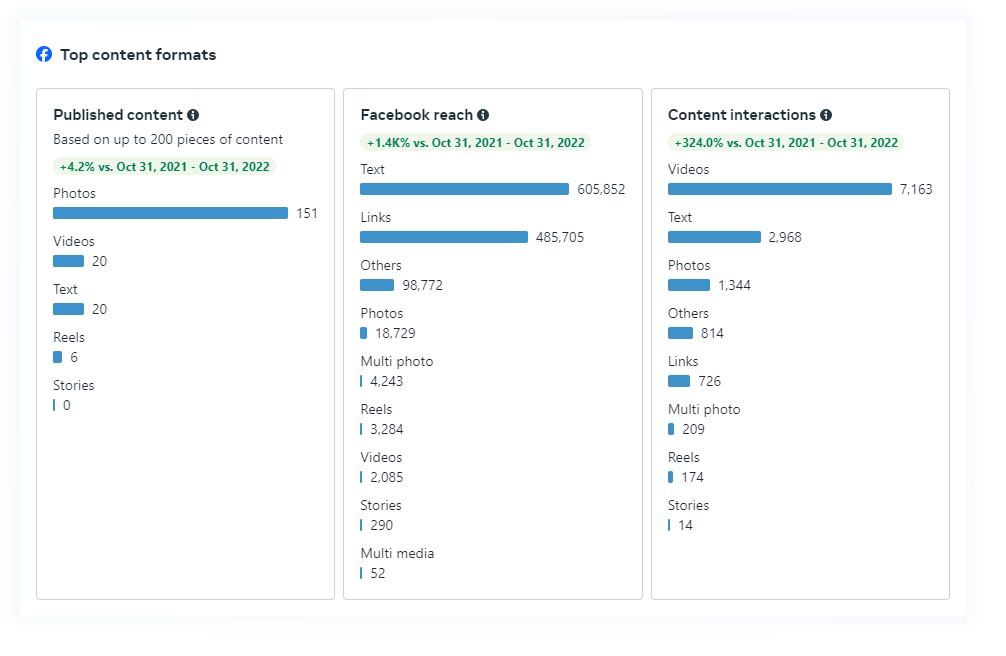Viewport: 1006px width, 656px height.
Task: Click the Photos bar showing 151 published
Action: [x=170, y=213]
